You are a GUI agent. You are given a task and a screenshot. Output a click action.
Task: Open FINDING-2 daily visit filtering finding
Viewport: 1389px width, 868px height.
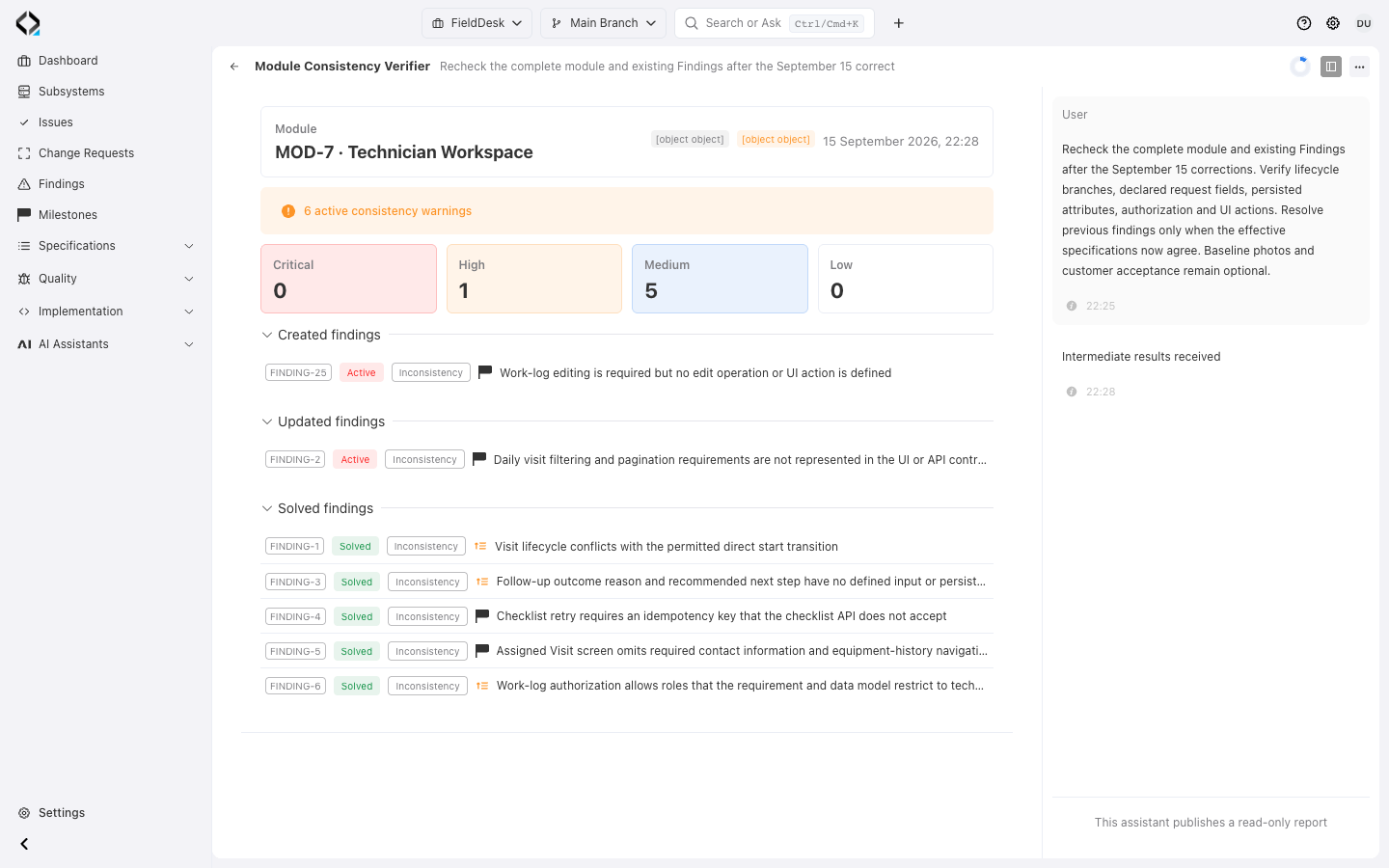pos(627,460)
